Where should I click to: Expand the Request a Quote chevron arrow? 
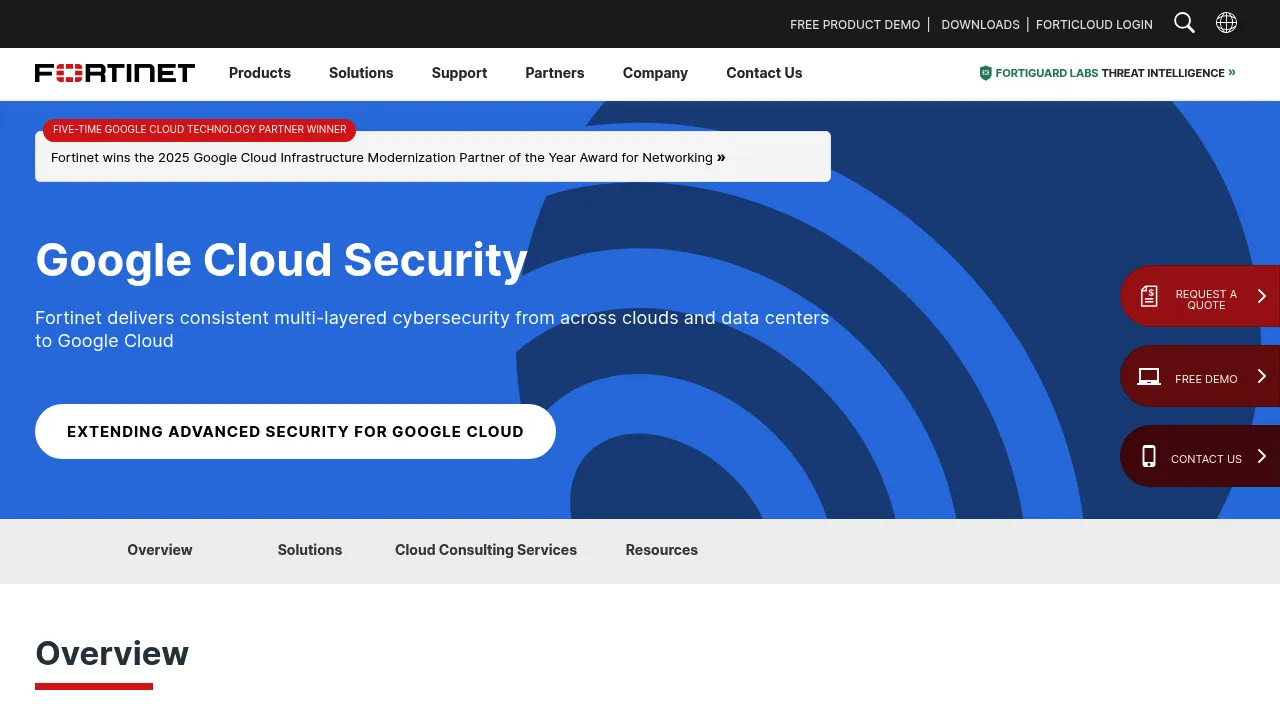point(1261,296)
